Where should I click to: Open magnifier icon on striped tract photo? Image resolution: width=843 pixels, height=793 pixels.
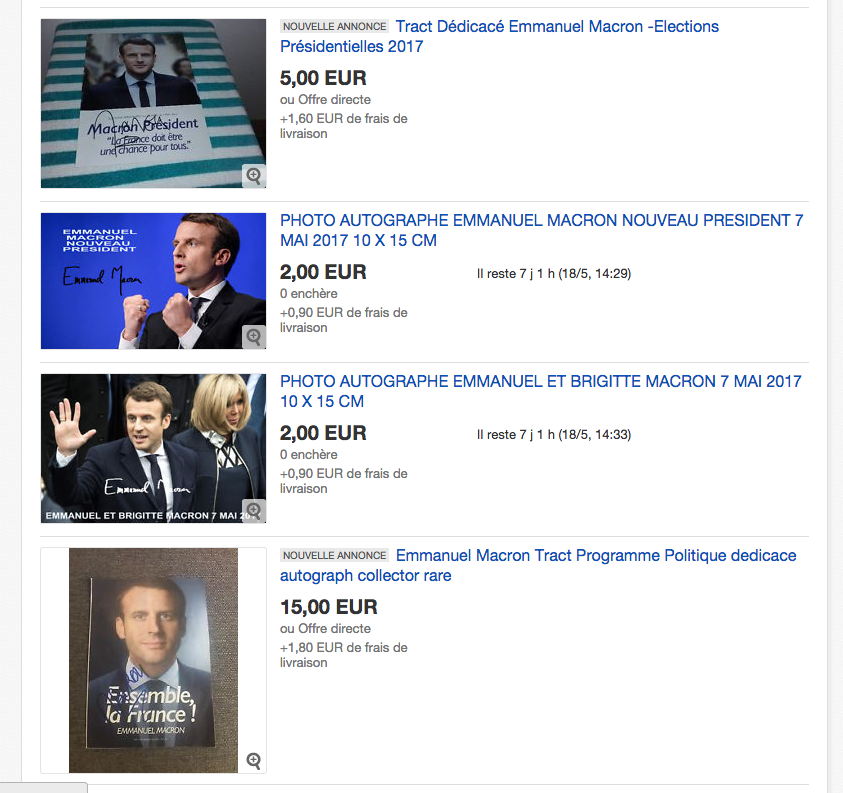pos(254,175)
